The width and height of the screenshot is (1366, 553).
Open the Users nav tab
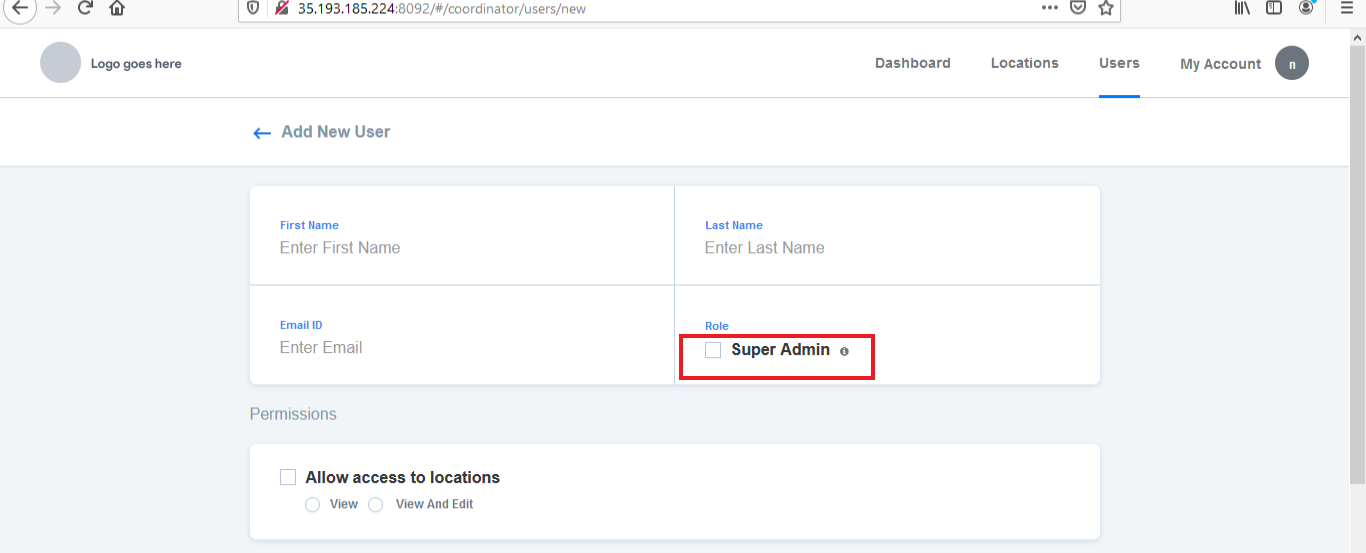click(x=1119, y=63)
